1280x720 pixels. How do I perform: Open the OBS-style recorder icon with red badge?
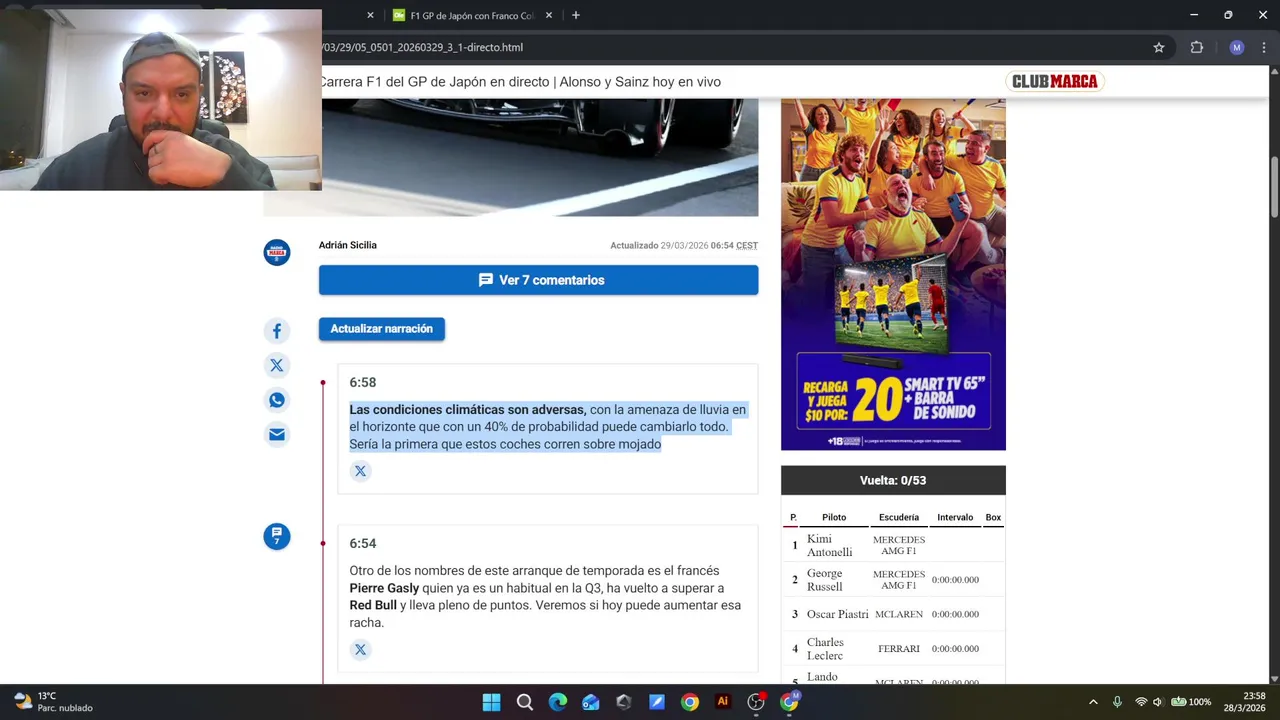pos(756,702)
